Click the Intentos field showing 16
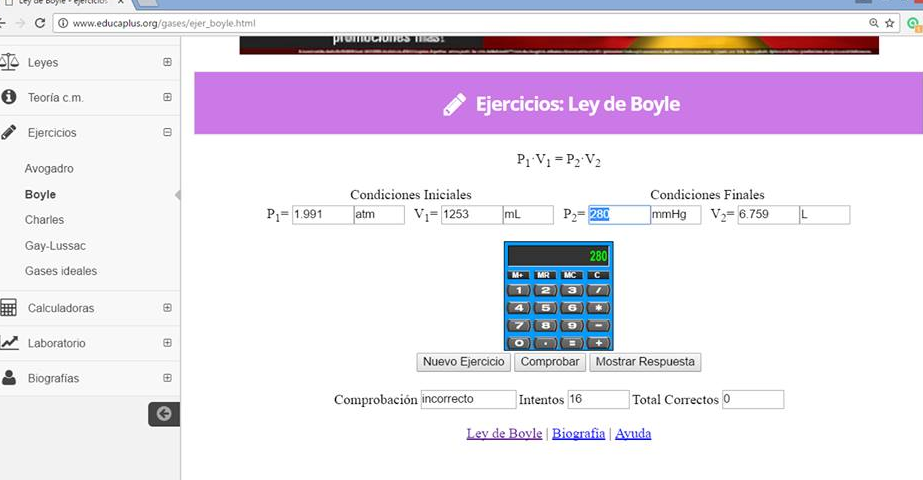This screenshot has width=923, height=480. (x=598, y=399)
